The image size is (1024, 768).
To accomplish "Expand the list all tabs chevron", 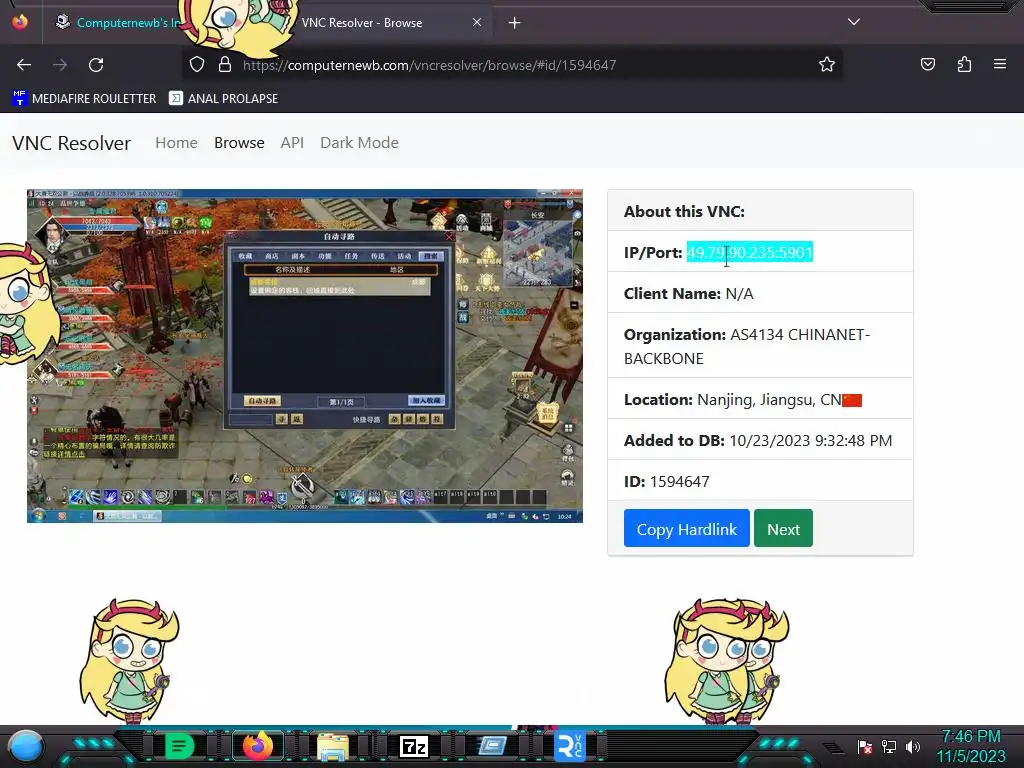I will click(854, 22).
